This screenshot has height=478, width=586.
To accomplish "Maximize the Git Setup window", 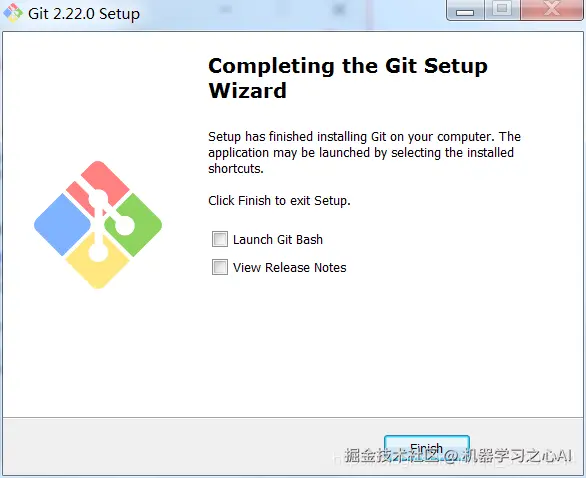I will tap(502, 10).
